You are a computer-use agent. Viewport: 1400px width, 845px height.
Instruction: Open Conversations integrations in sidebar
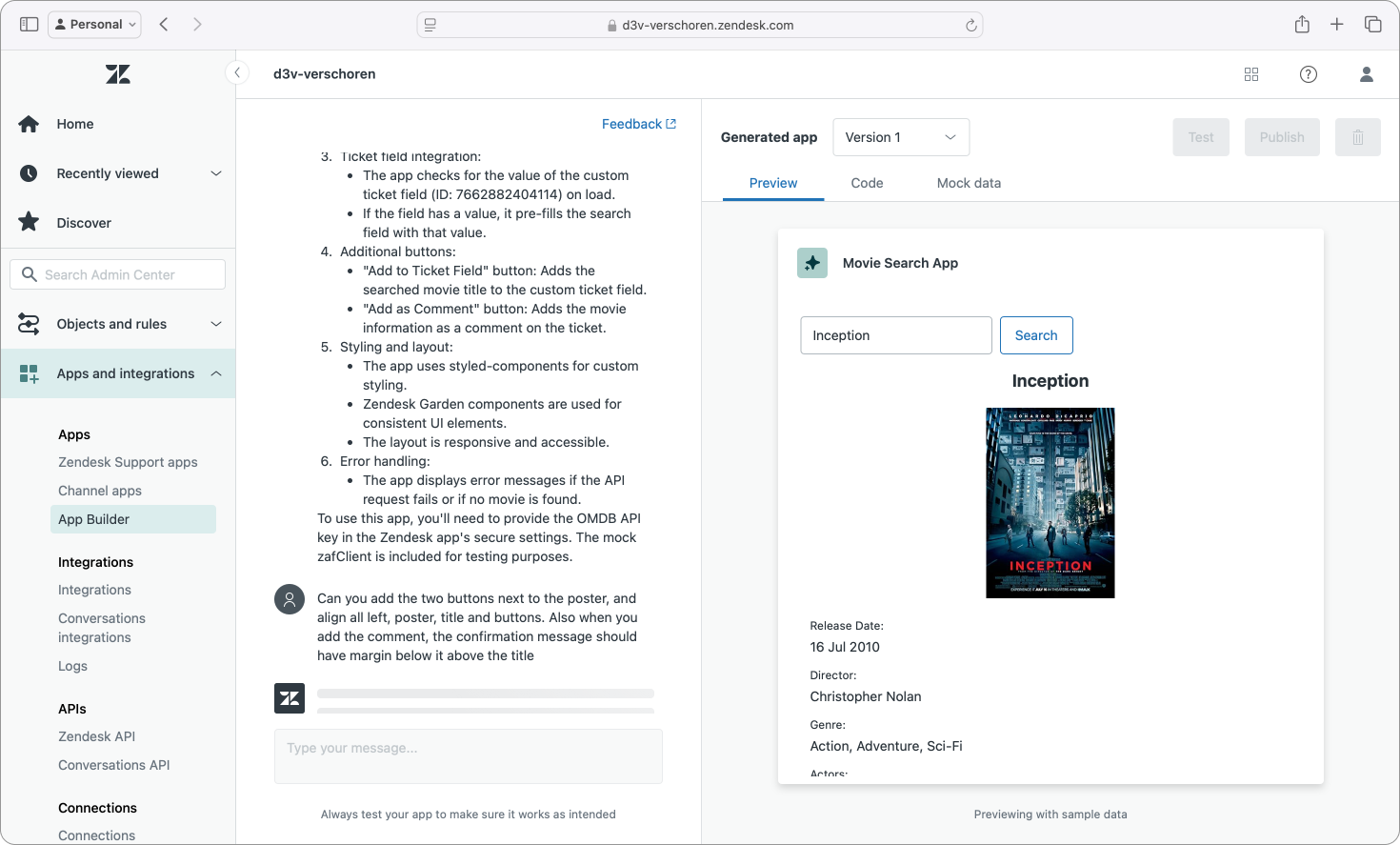102,628
